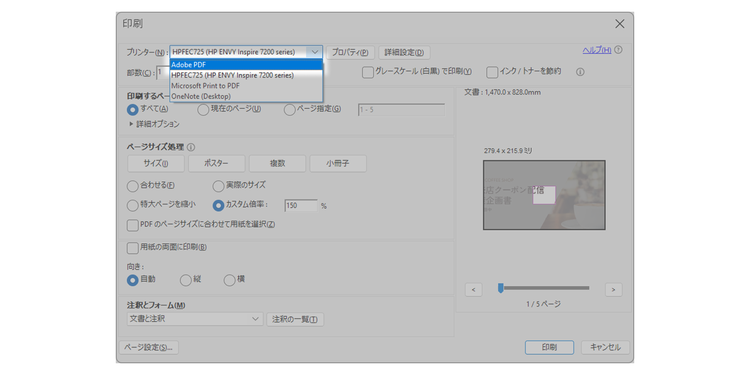This screenshot has height=375, width=750.
Task: Choose HPFEC725 HP ENVY Inspire printer option
Action: 246,75
